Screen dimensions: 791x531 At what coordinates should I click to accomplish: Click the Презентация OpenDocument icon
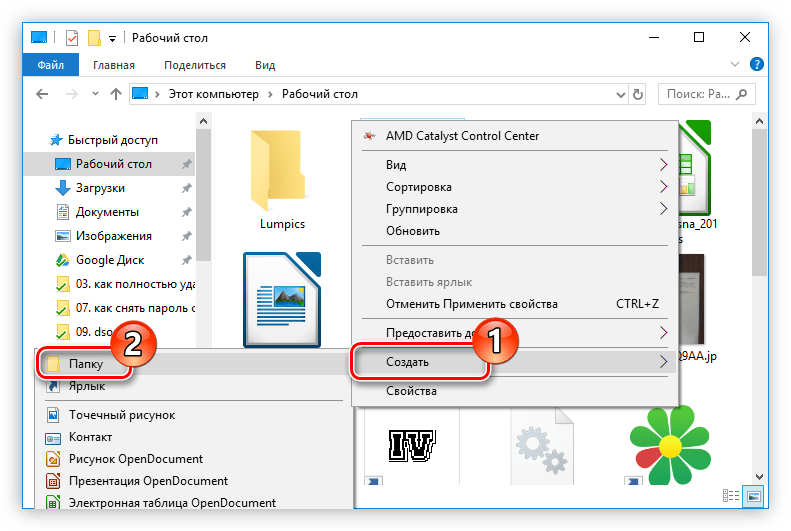tap(53, 481)
